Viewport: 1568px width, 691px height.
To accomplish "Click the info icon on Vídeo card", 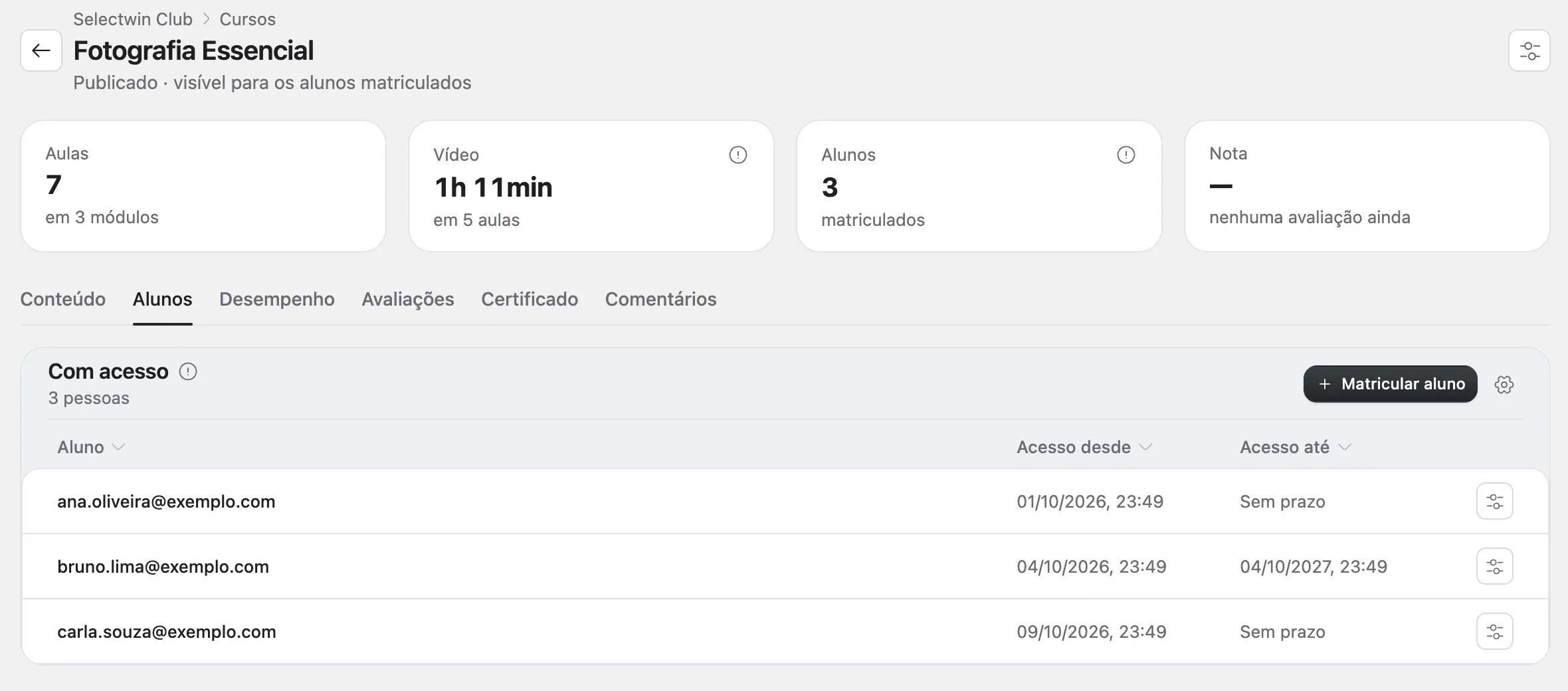I will click(x=737, y=155).
